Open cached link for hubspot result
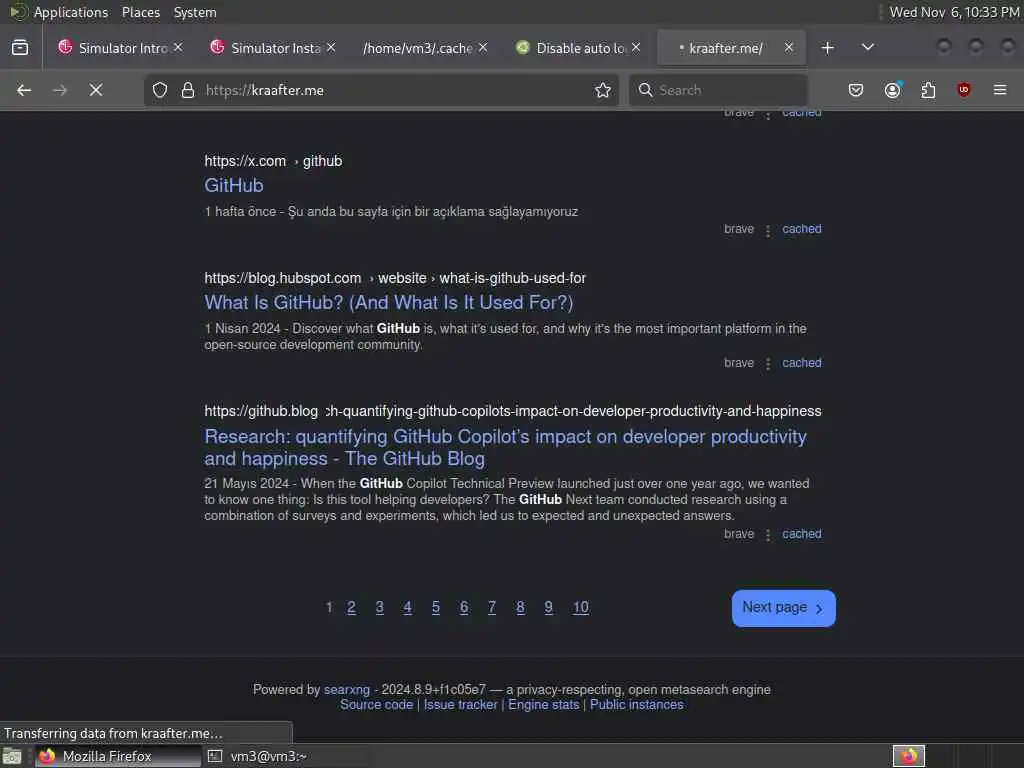The image size is (1024, 768). [801, 363]
